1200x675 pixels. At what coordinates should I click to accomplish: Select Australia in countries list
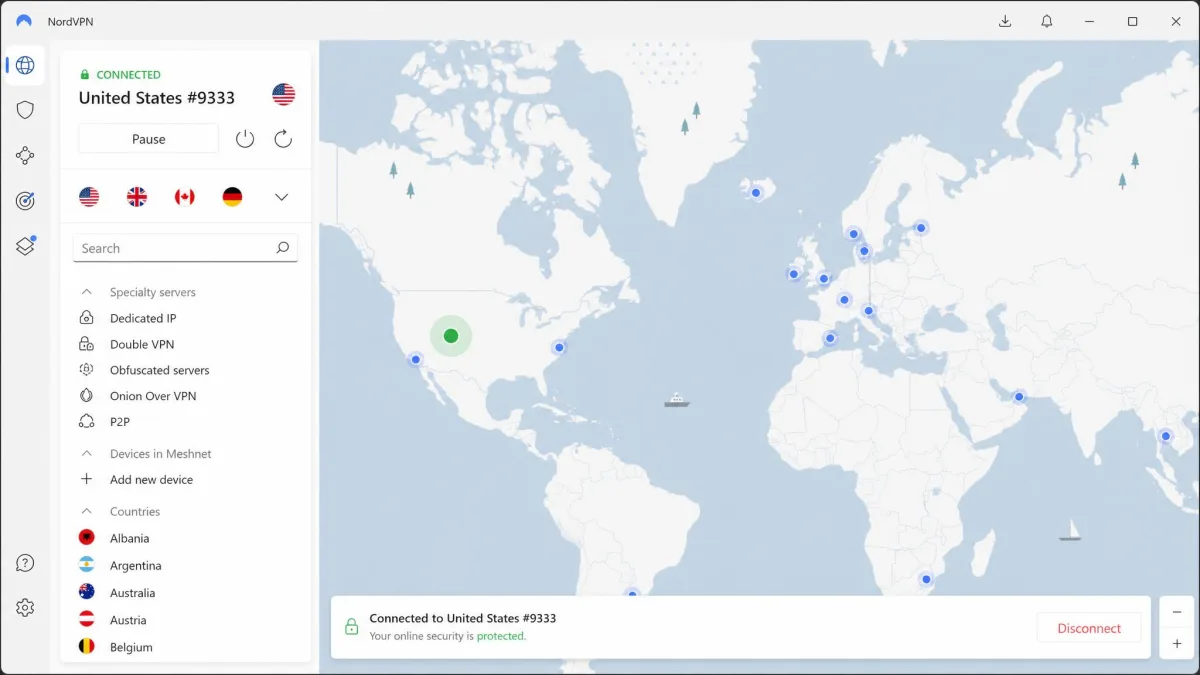132,592
